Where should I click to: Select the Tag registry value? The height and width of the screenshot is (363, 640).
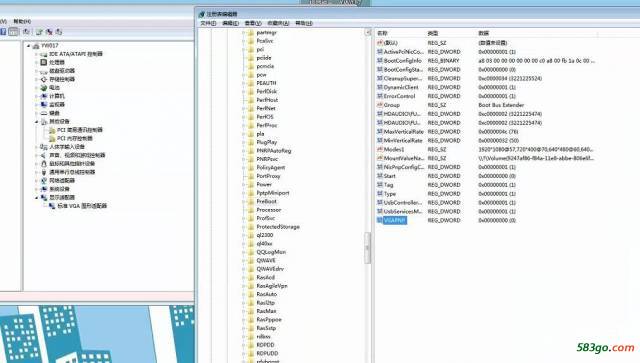tap(389, 185)
